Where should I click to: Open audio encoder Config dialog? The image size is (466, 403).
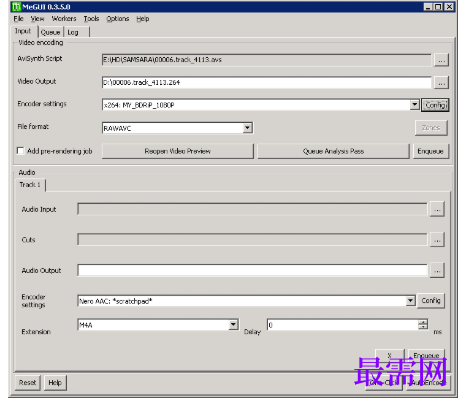click(431, 301)
